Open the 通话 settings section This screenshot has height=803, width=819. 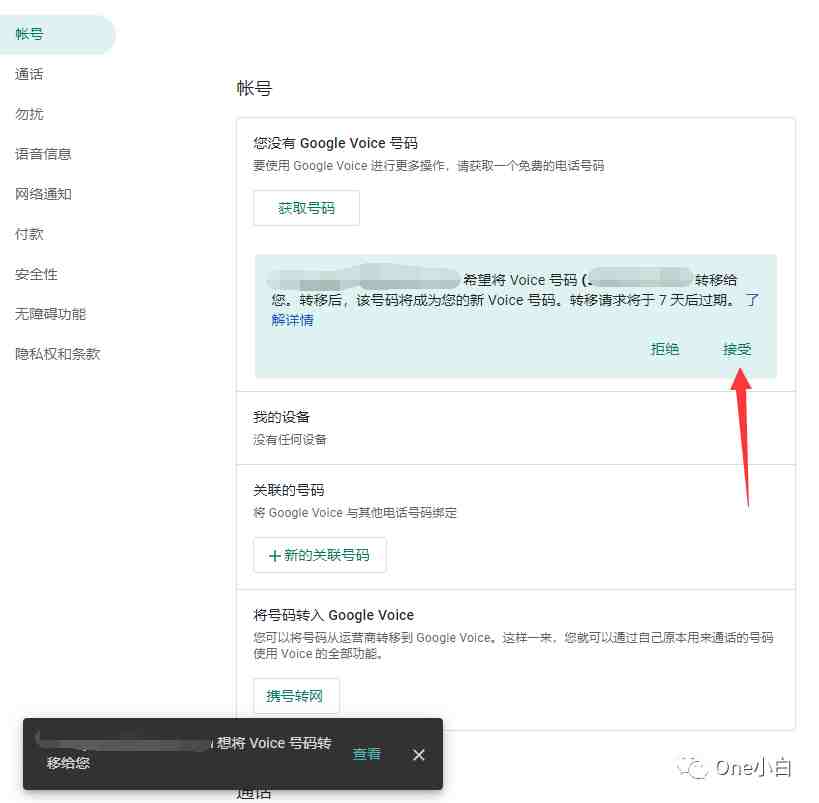30,74
